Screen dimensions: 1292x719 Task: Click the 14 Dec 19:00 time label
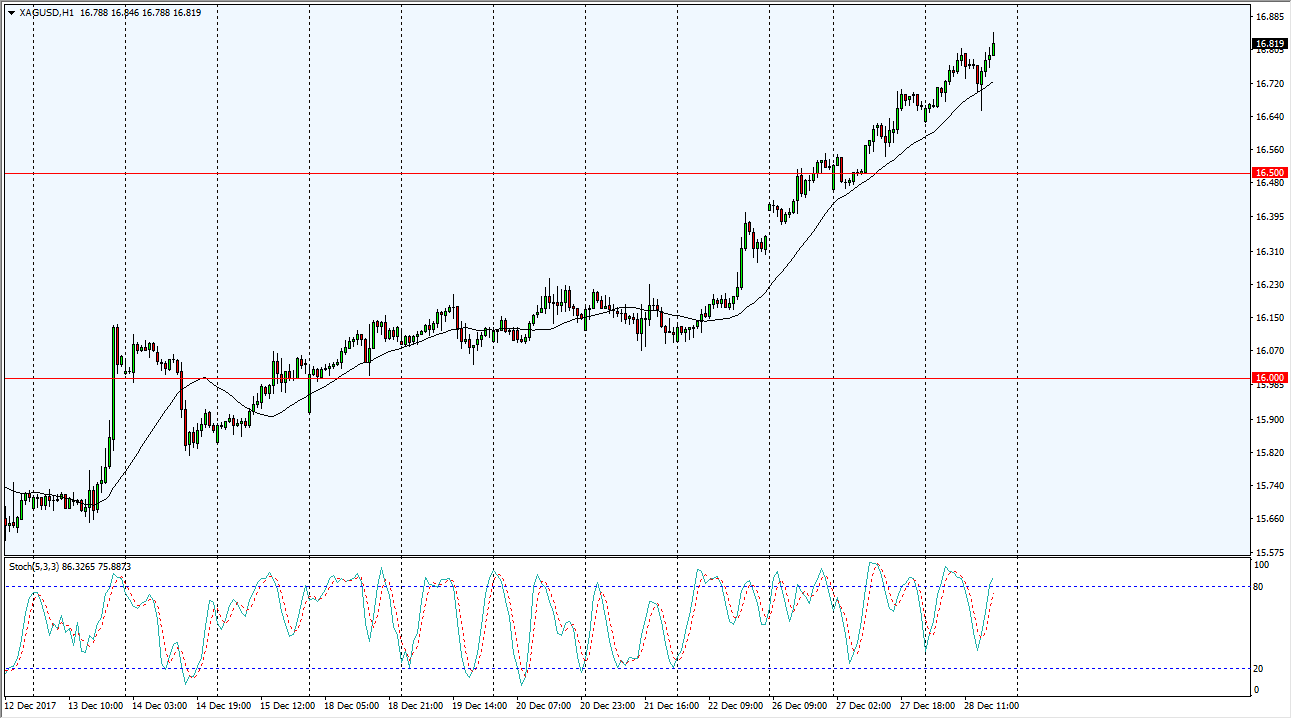coord(224,706)
